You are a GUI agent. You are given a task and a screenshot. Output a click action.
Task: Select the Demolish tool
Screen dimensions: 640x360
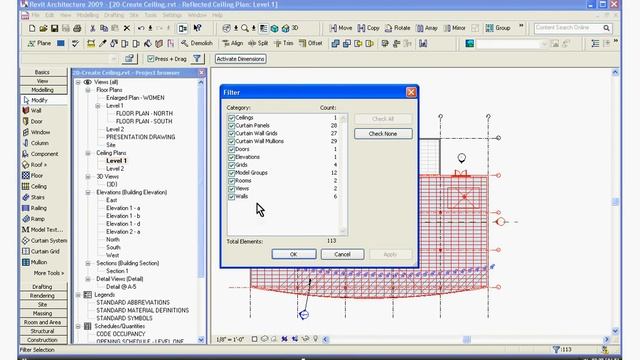pyautogui.click(x=197, y=43)
